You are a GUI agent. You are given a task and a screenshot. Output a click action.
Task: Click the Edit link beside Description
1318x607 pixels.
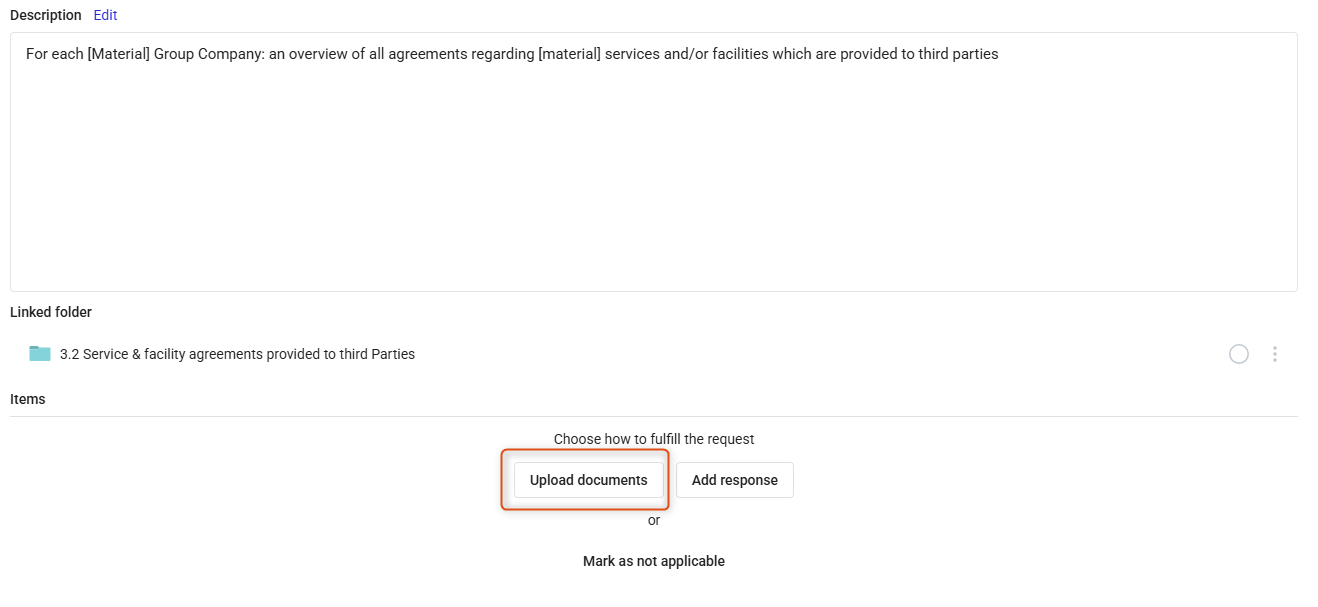(105, 15)
